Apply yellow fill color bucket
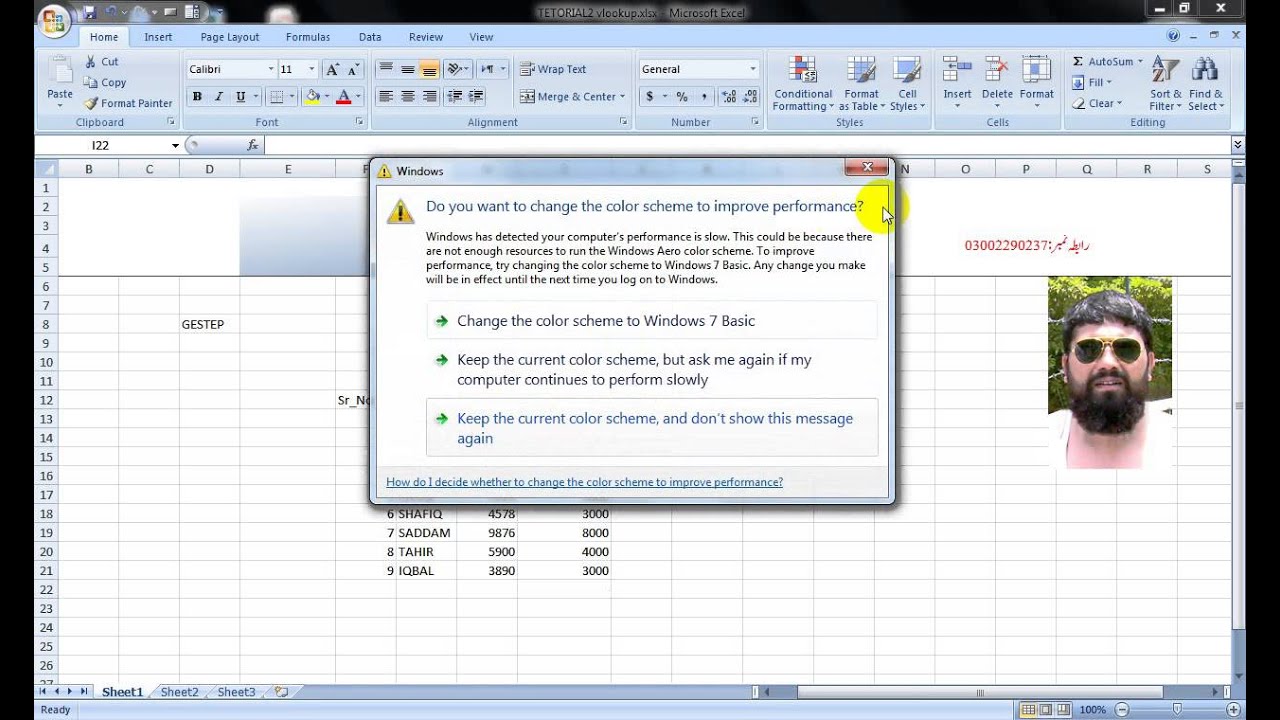The height and width of the screenshot is (720, 1280). coord(313,97)
